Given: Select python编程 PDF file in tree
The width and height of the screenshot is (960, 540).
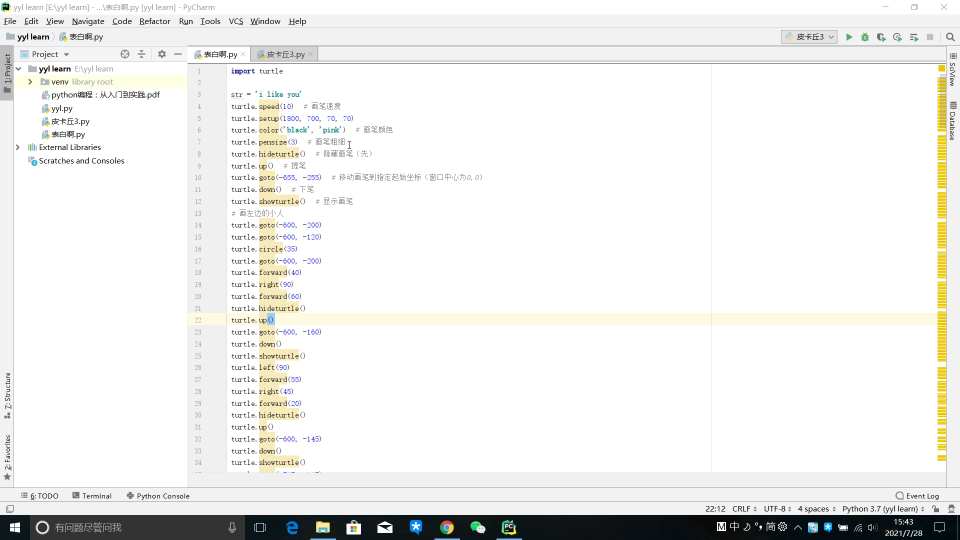Looking at the screenshot, I should 105,95.
